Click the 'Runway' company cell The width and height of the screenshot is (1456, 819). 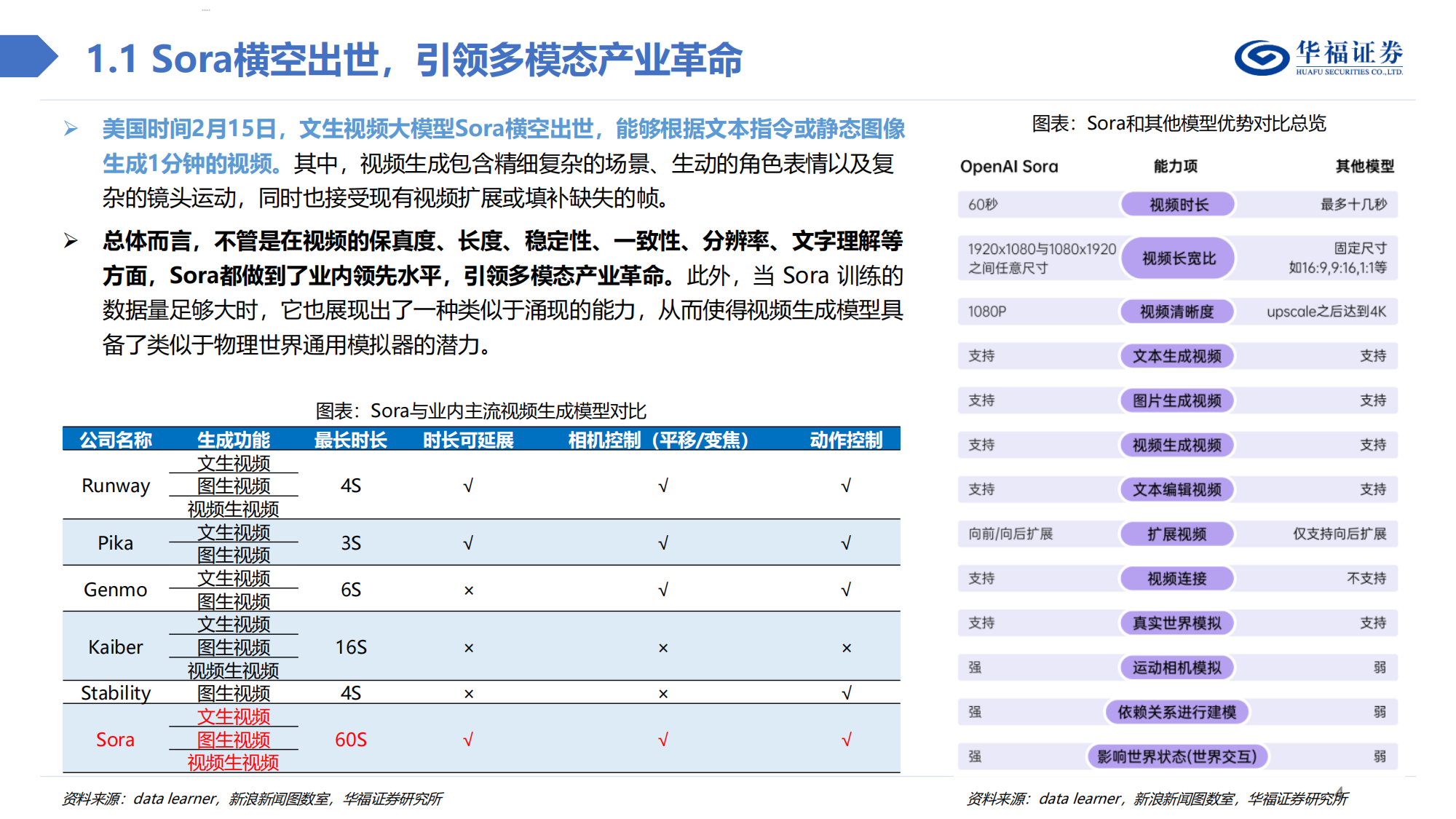pyautogui.click(x=116, y=486)
